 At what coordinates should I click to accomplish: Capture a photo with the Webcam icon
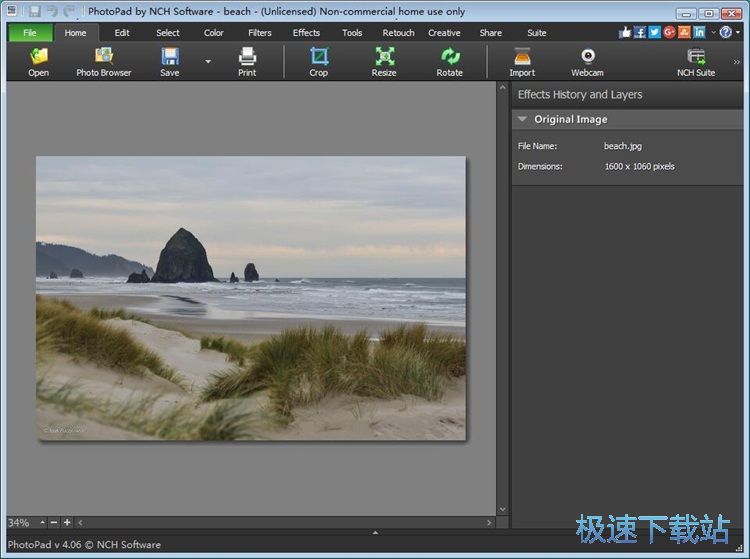click(x=587, y=60)
